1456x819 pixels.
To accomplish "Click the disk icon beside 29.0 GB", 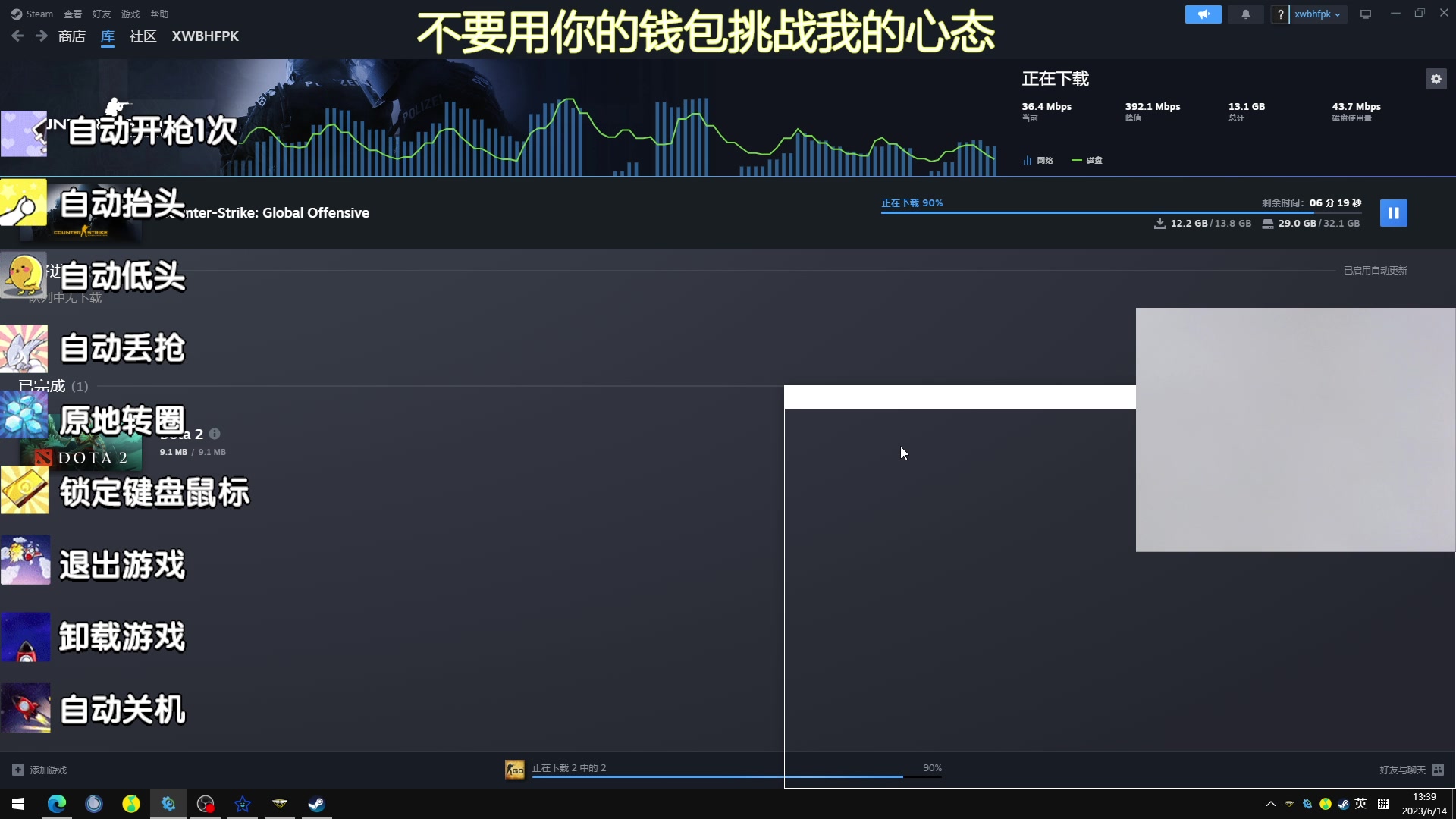I will 1267,223.
